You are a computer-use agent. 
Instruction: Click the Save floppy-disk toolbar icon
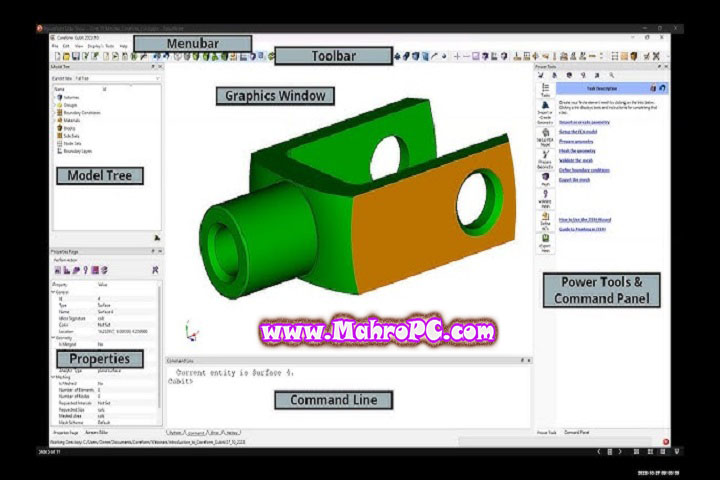76,56
